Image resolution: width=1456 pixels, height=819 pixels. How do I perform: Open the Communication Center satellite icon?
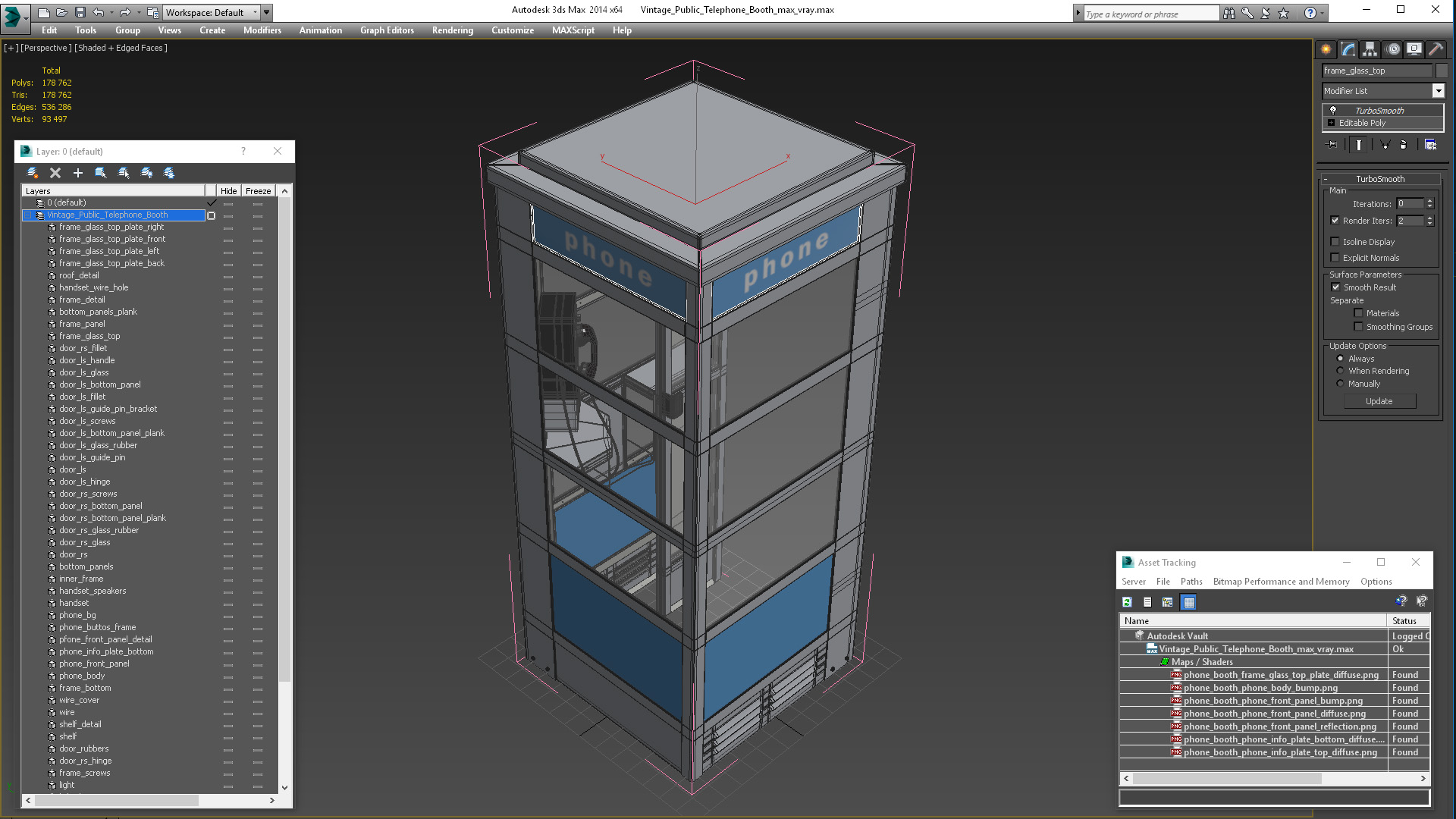[1265, 13]
